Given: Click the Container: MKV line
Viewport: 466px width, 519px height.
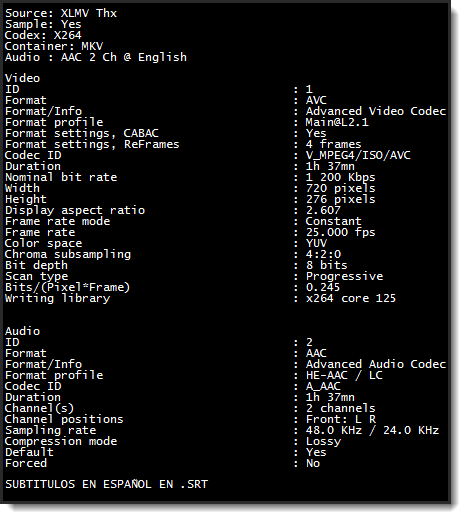Looking at the screenshot, I should coord(54,46).
